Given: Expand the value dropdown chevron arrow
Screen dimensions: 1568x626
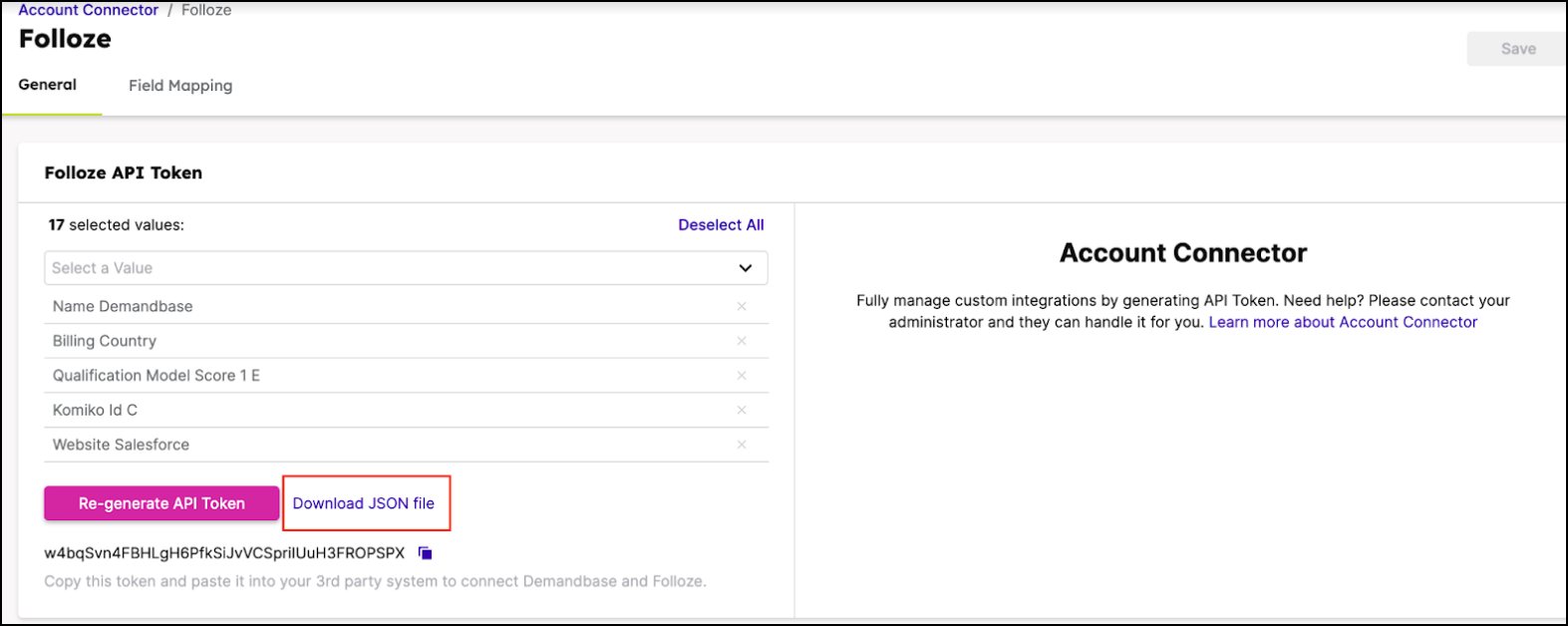Looking at the screenshot, I should click(x=745, y=268).
